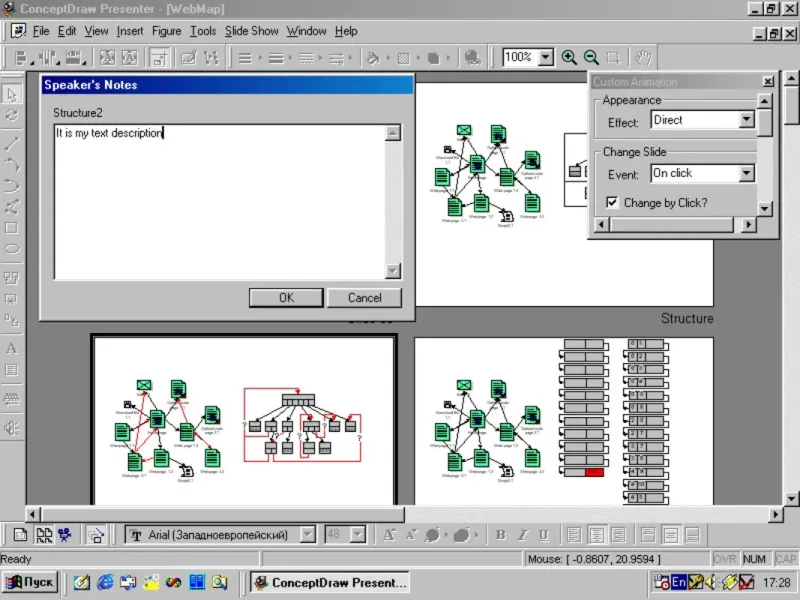Screen dimensions: 800x600
Task: Switch to slide sorter view icon
Action: [x=43, y=535]
